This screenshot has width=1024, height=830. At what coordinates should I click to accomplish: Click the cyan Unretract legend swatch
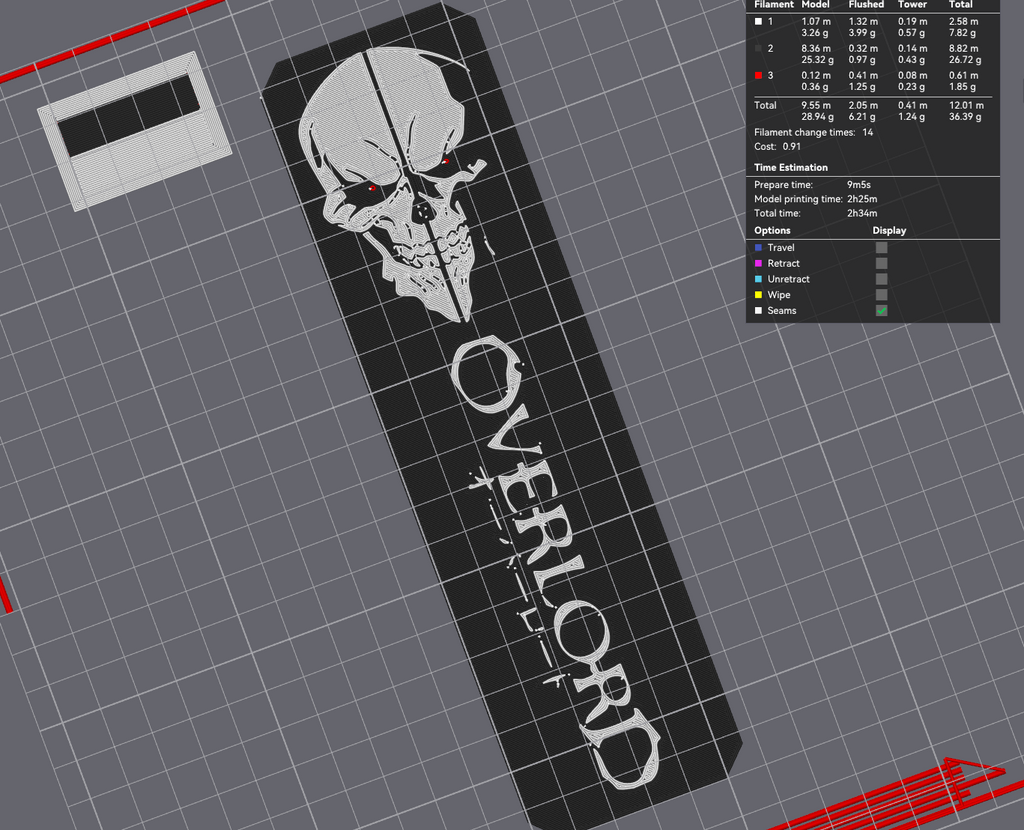(758, 279)
